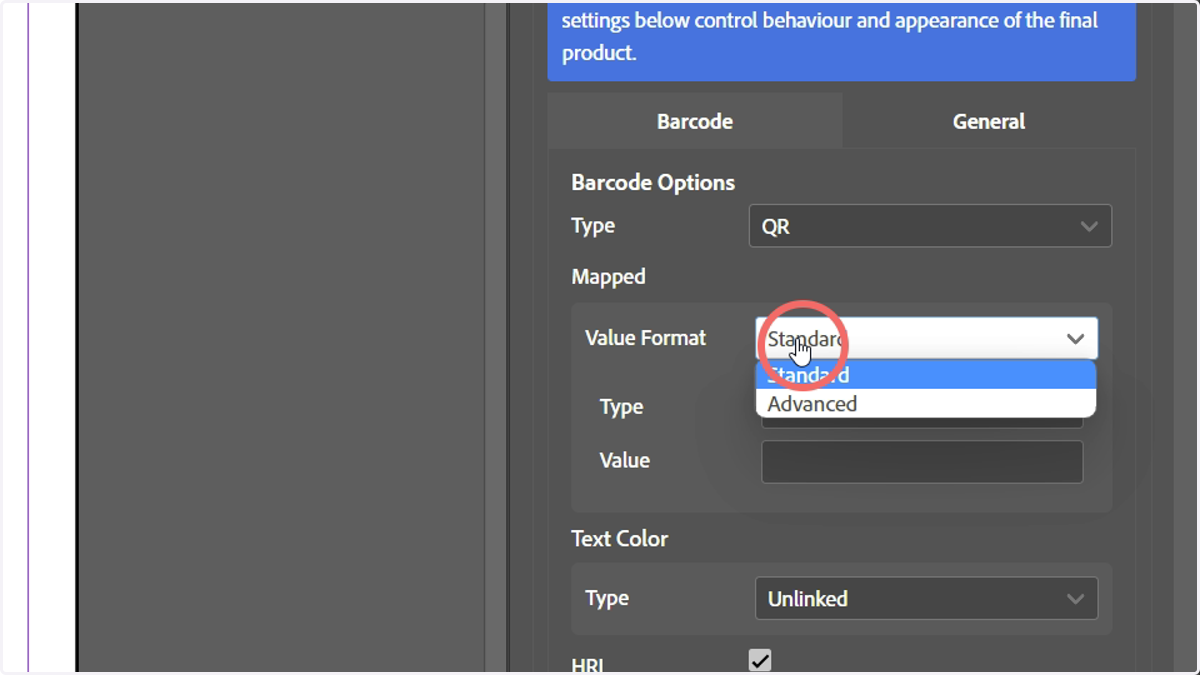This screenshot has width=1200, height=675.
Task: Choose Advanced from the Value Format list
Action: tap(926, 404)
